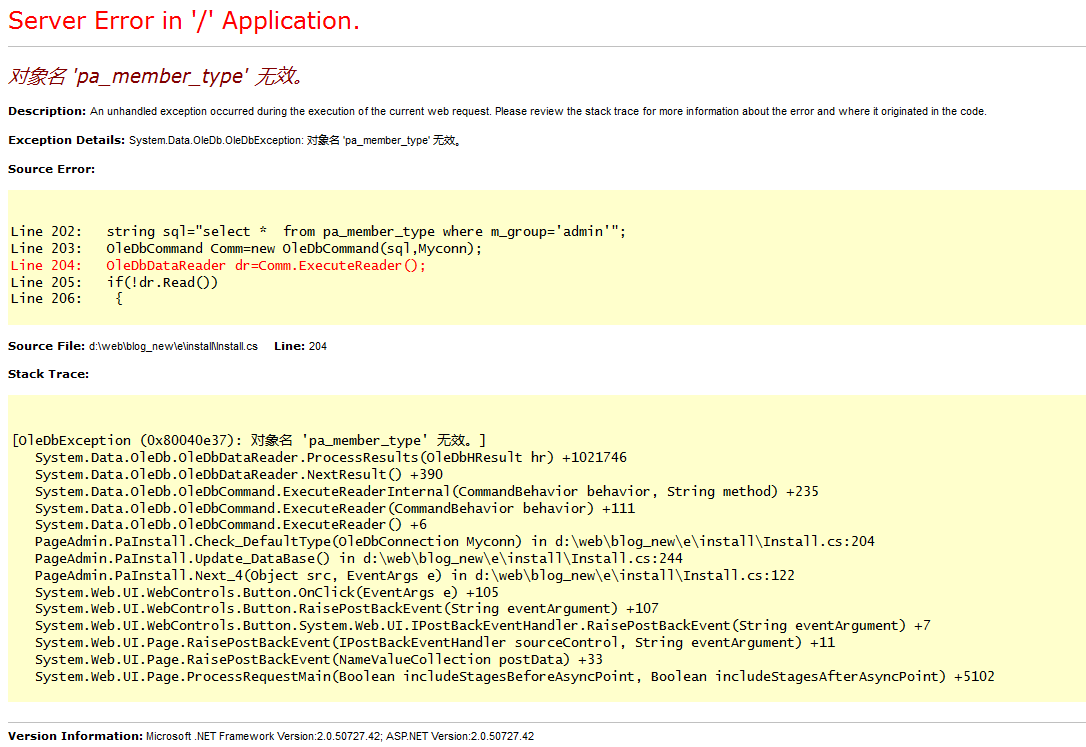Click the 'Source File:' label
This screenshot has width=1086, height=747.
coord(46,346)
